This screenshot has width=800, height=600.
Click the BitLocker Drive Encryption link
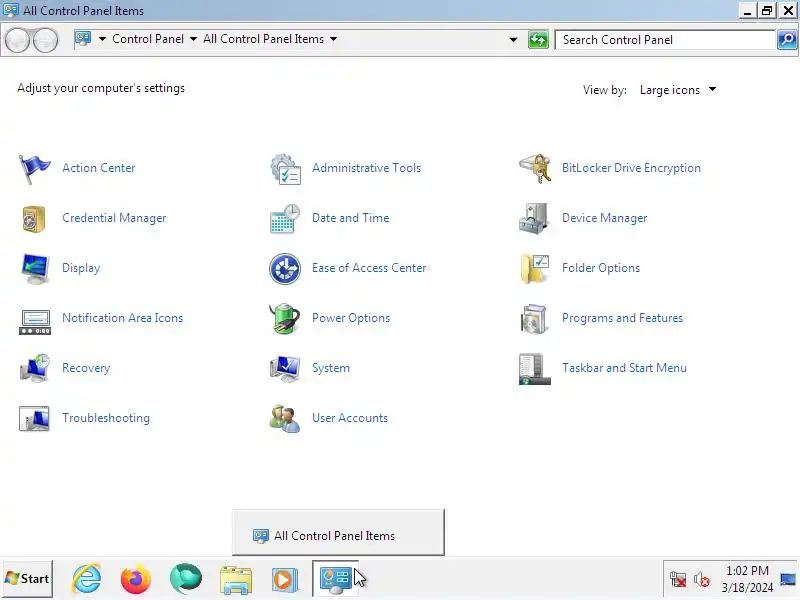(631, 168)
